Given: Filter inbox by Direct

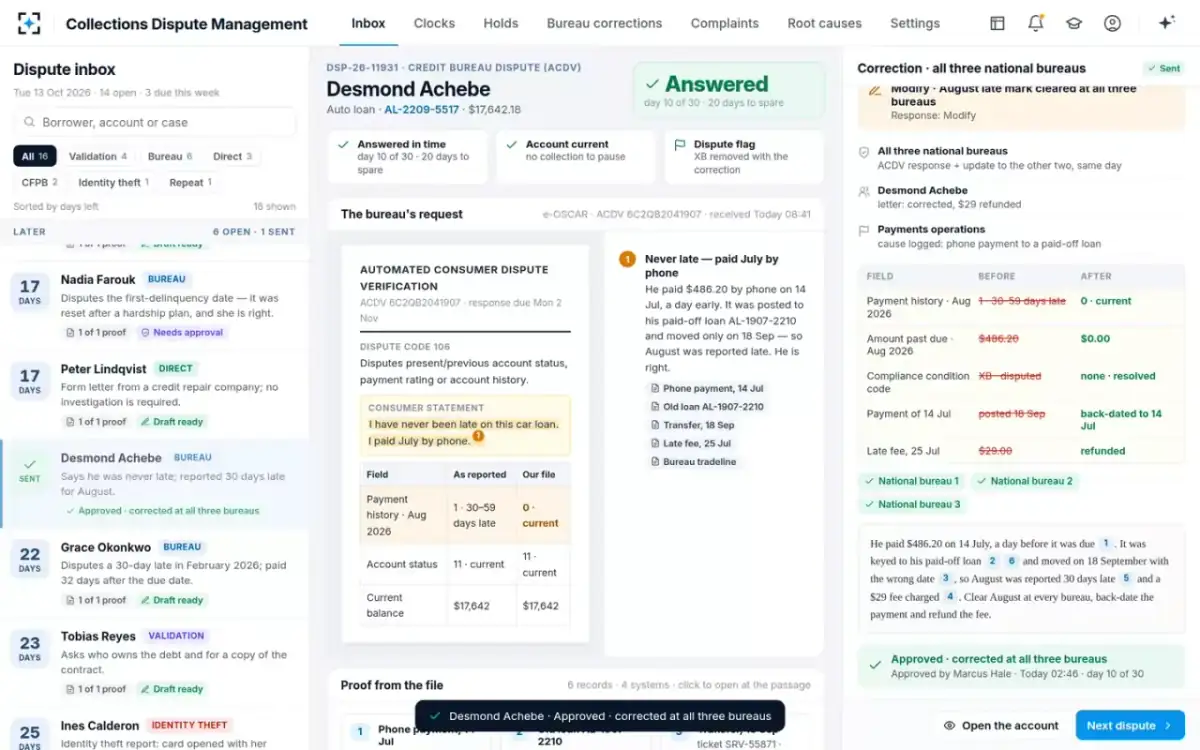Looking at the screenshot, I should click(232, 157).
